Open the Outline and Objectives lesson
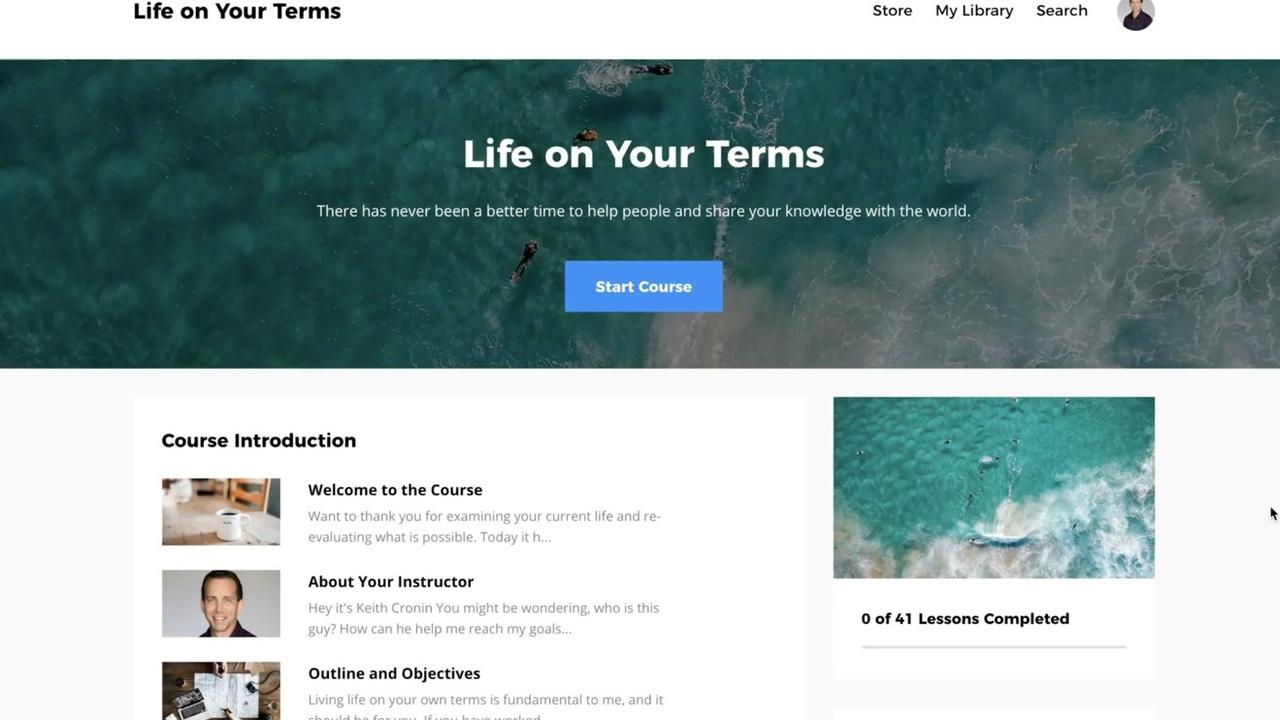 pyautogui.click(x=394, y=674)
